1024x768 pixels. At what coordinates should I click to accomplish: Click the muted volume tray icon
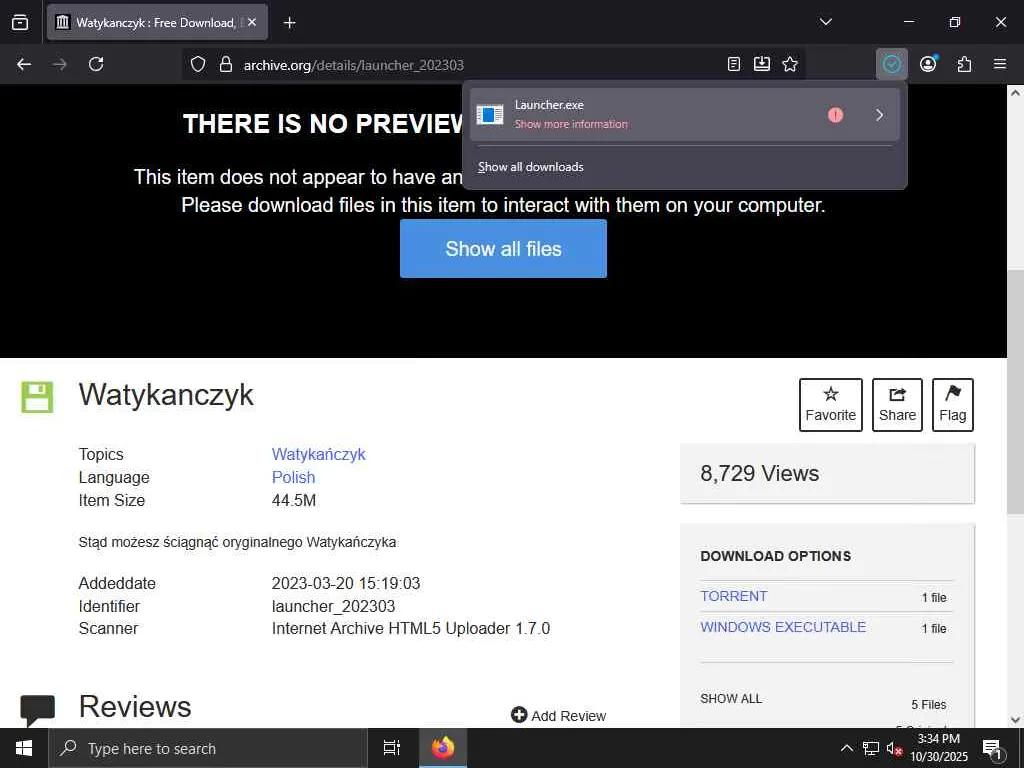coord(894,748)
